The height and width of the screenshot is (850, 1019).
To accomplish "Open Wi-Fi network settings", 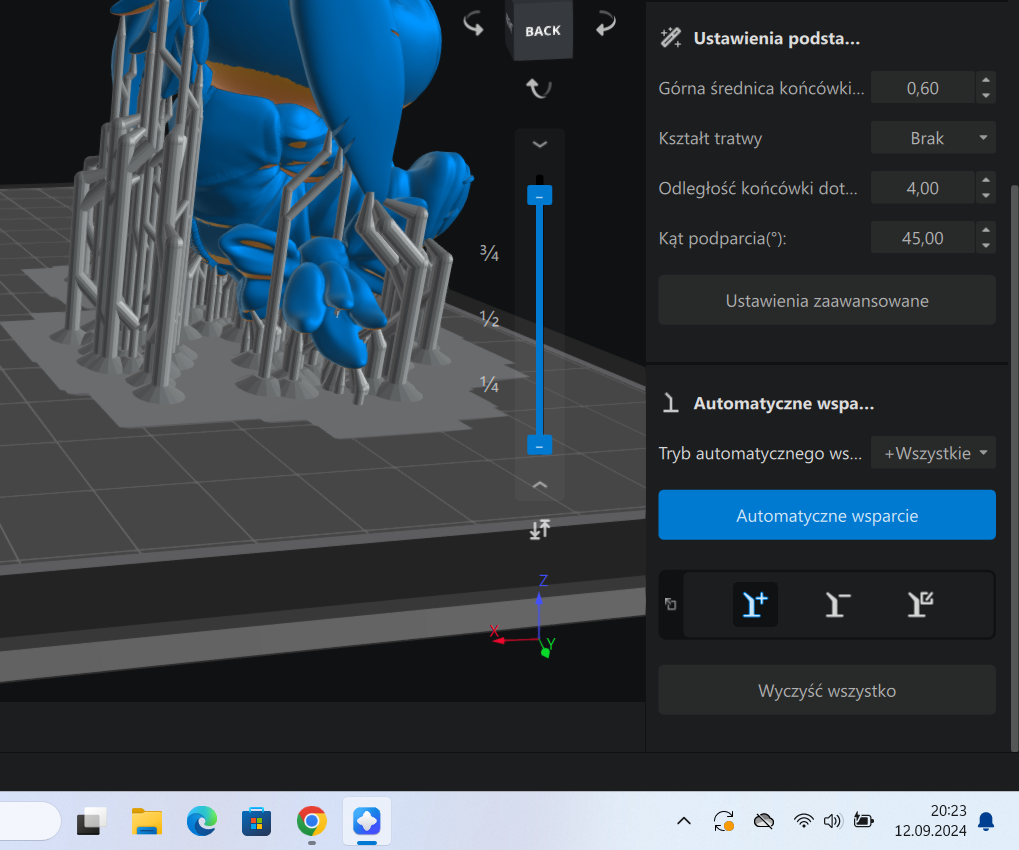I will point(804,821).
